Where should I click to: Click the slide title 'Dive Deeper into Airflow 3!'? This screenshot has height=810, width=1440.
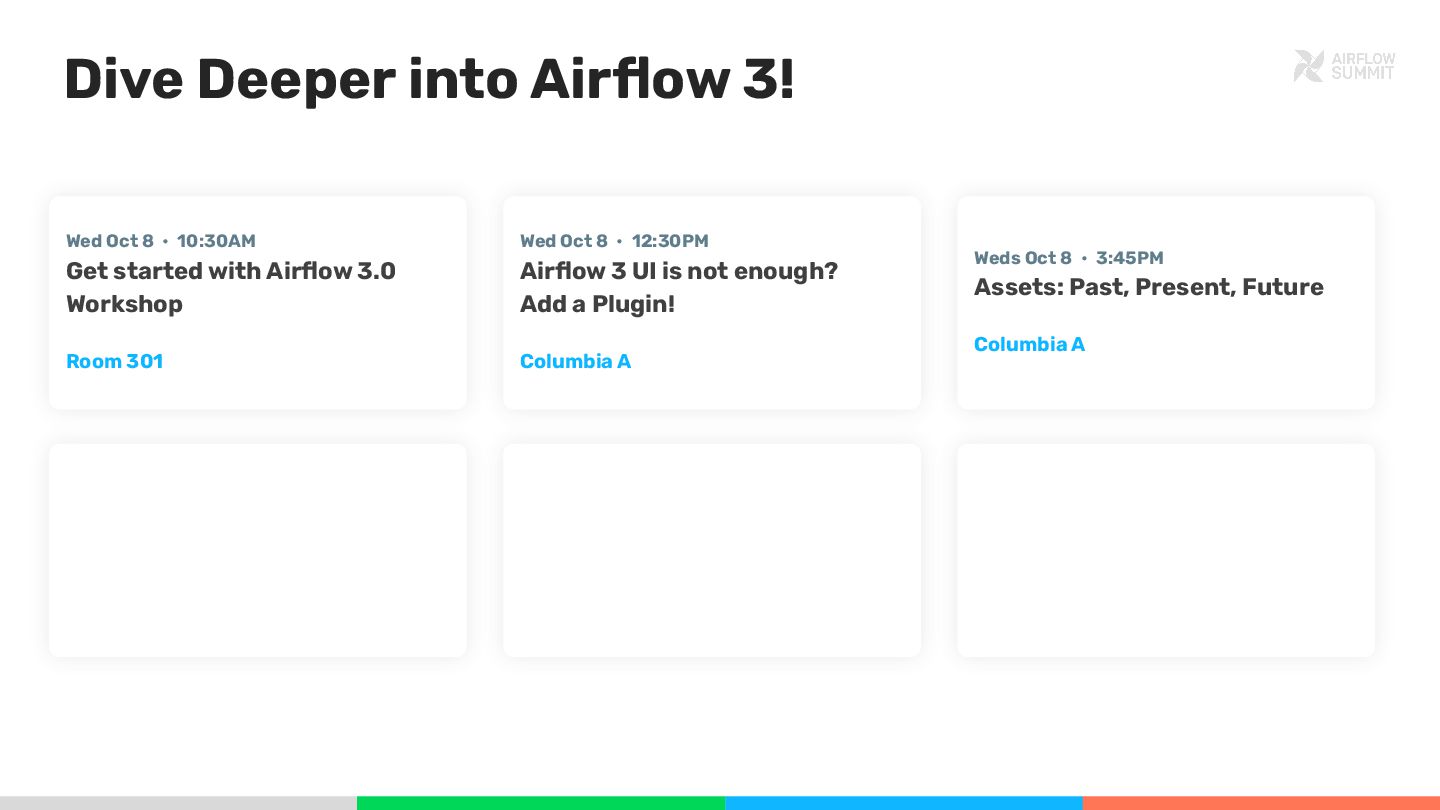point(429,80)
